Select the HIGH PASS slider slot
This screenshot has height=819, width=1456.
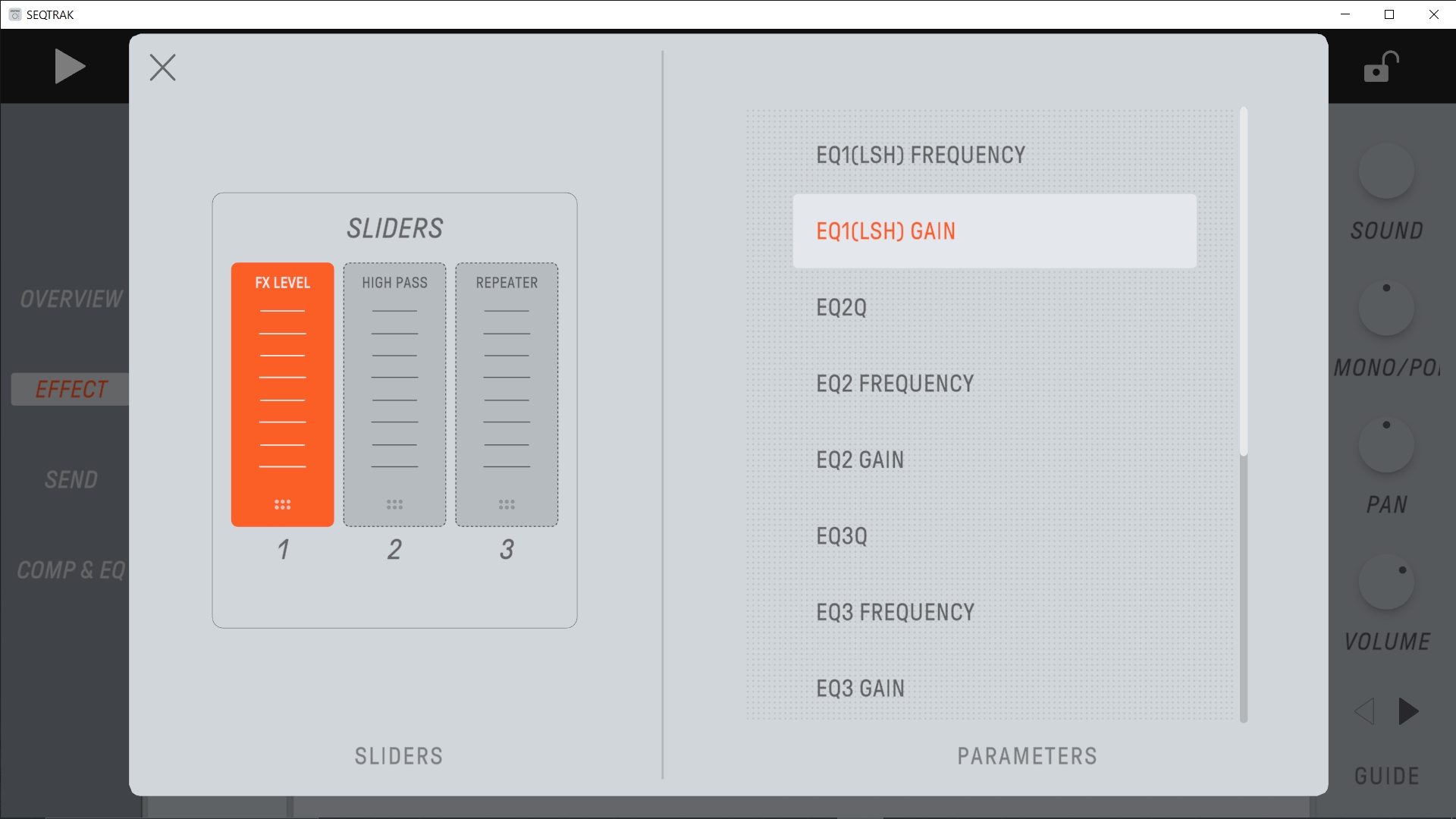pos(394,394)
